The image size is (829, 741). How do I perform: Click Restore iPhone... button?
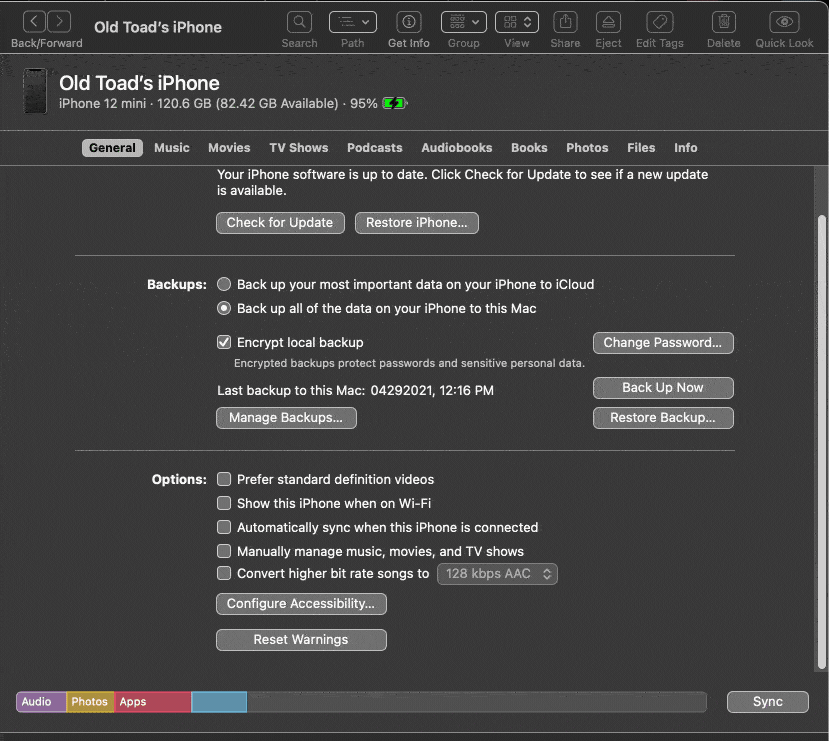click(417, 223)
